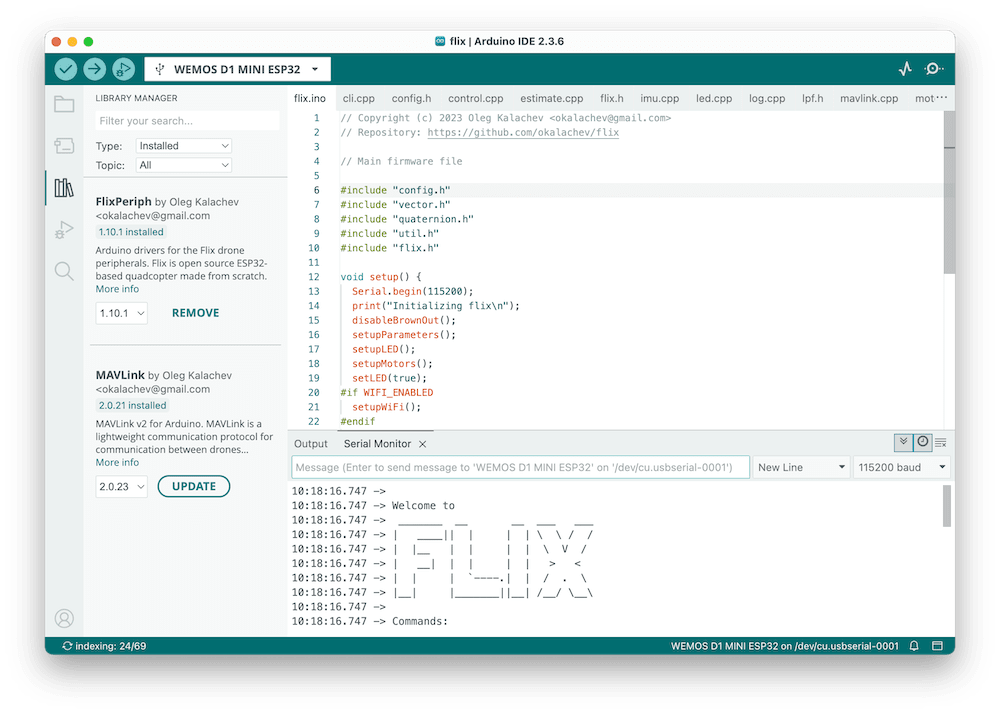Click the Upload arrow icon
Viewport: 1000px width, 714px height.
[x=94, y=69]
